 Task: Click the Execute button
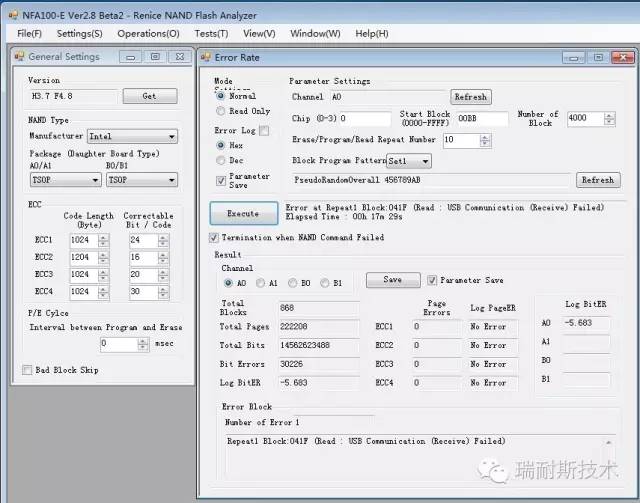point(244,213)
